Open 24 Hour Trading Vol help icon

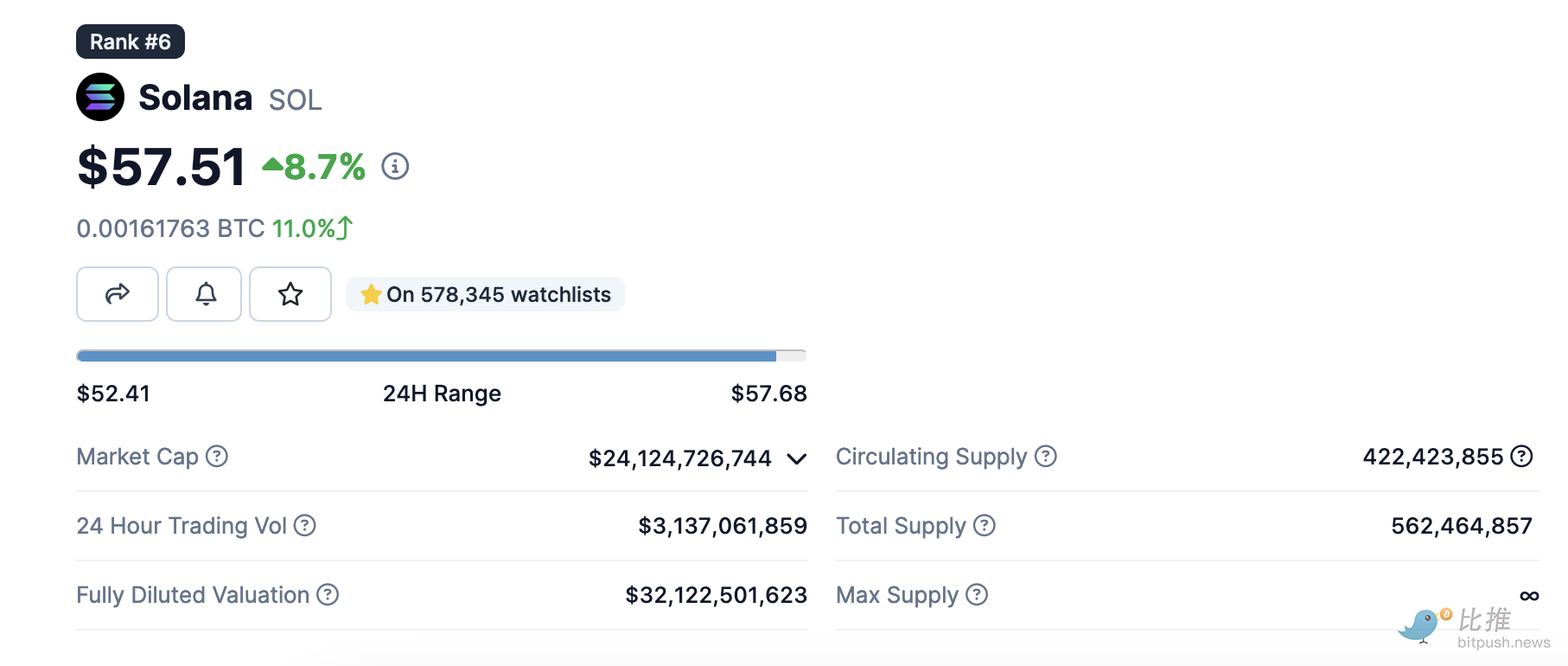click(305, 525)
